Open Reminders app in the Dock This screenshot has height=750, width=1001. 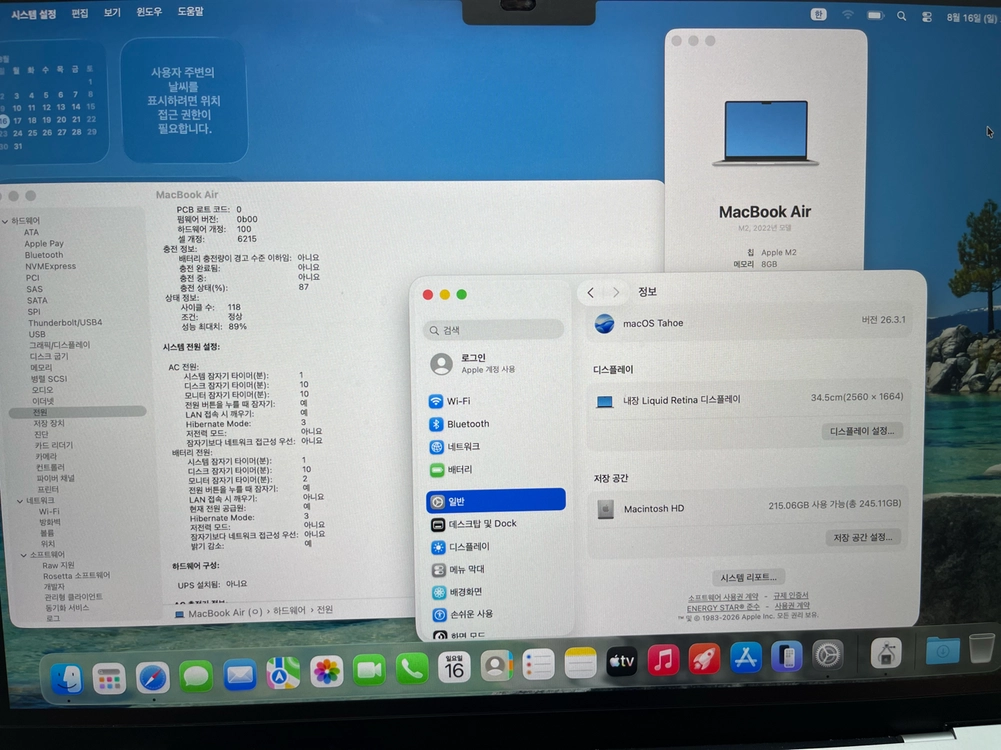click(538, 664)
